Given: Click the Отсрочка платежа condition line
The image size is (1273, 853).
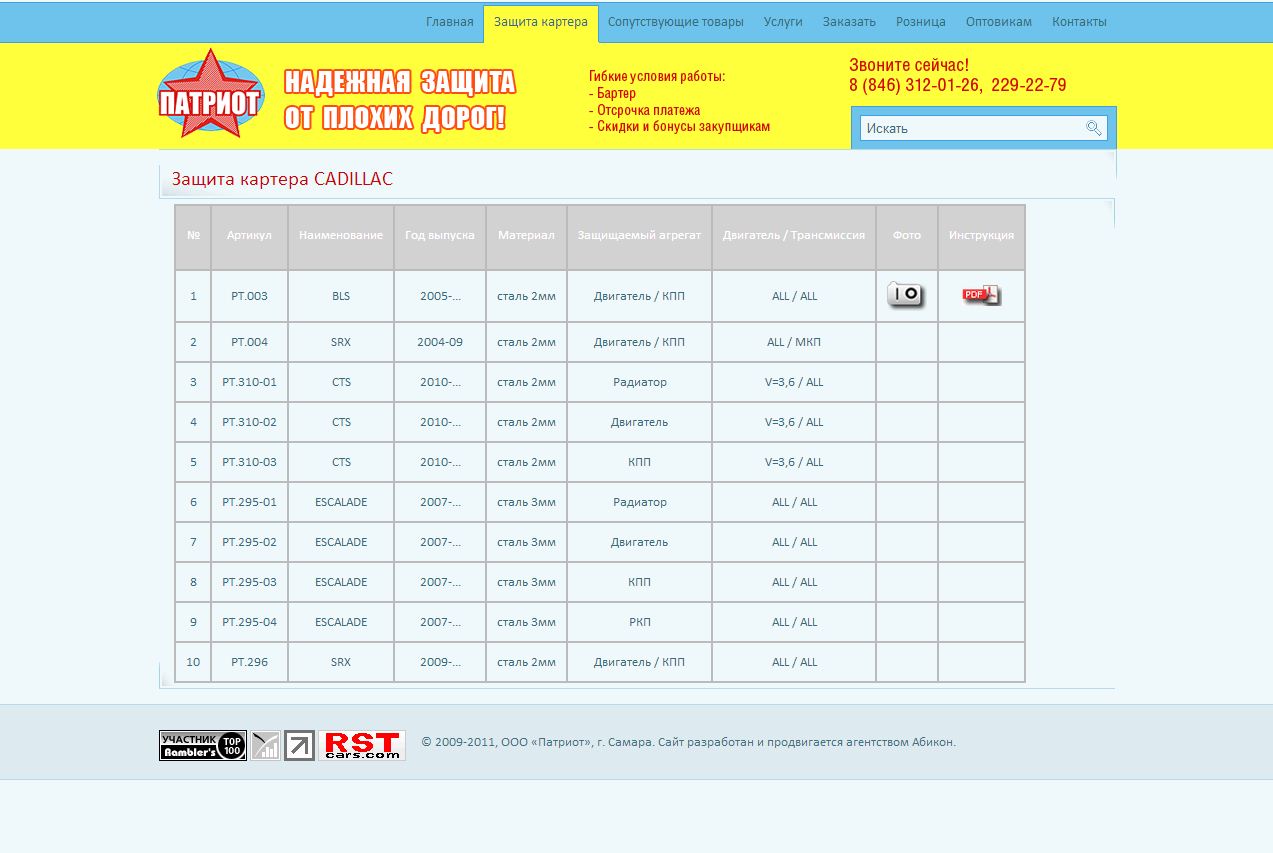Looking at the screenshot, I should (644, 110).
